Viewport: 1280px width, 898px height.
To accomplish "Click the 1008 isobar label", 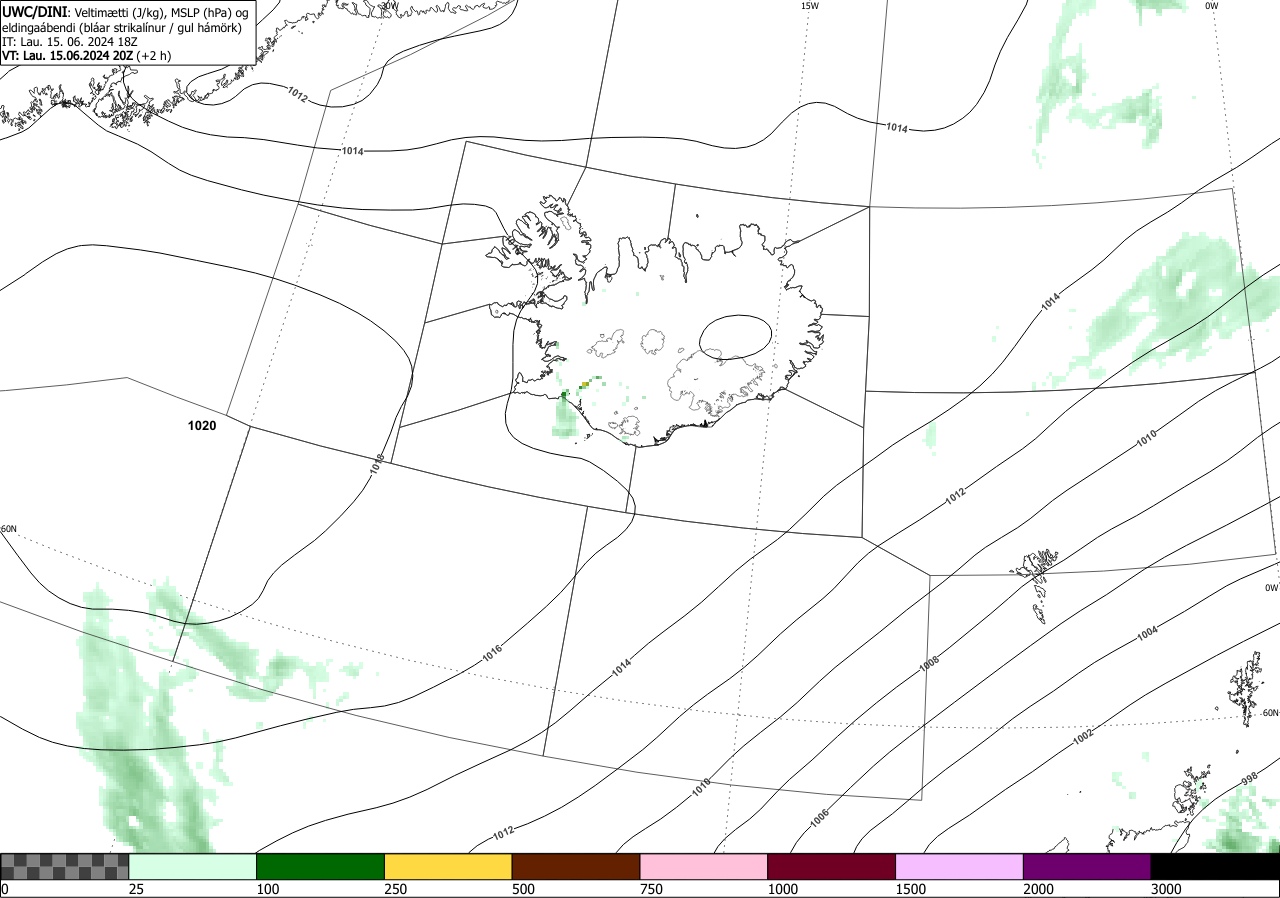I will coord(929,663).
